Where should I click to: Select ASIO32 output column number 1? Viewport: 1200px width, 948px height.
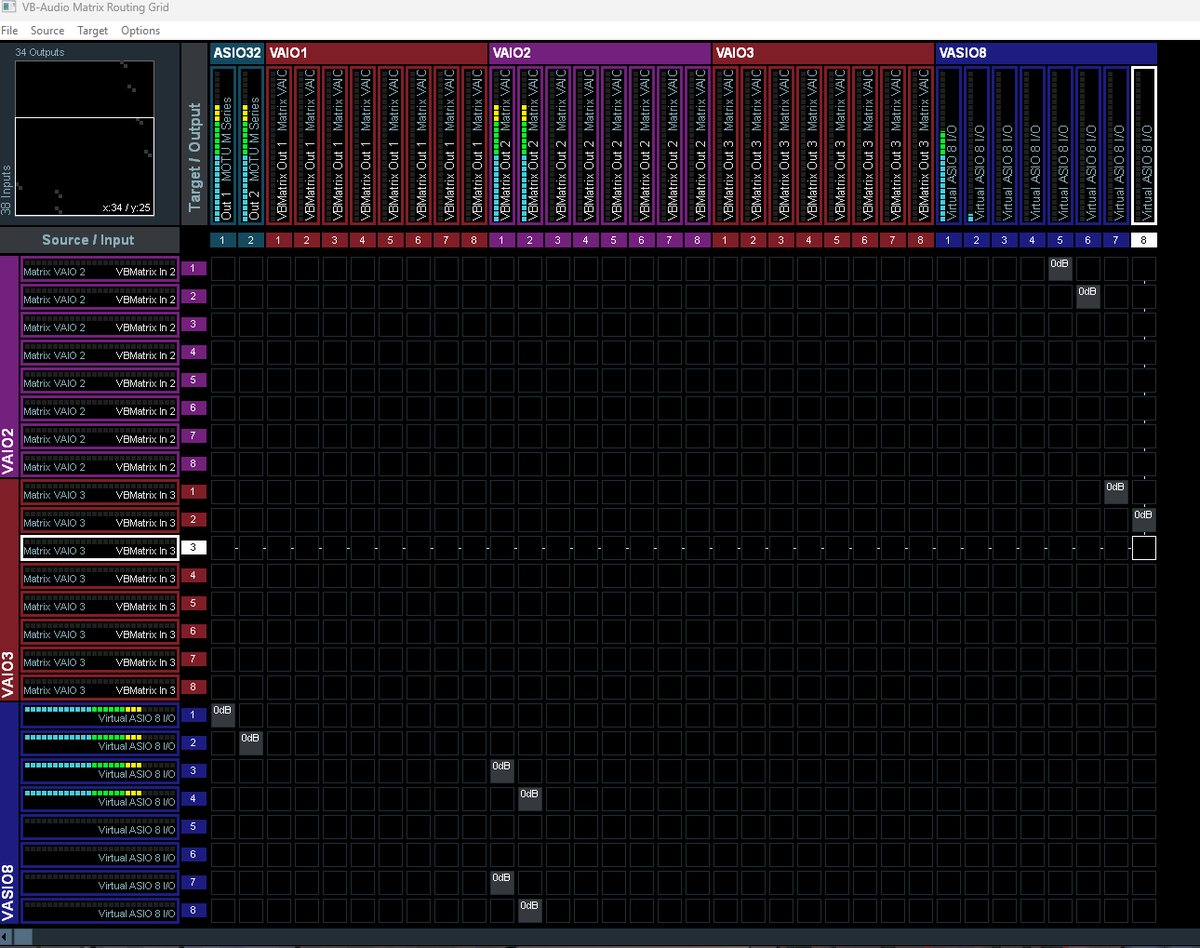pyautogui.click(x=223, y=240)
